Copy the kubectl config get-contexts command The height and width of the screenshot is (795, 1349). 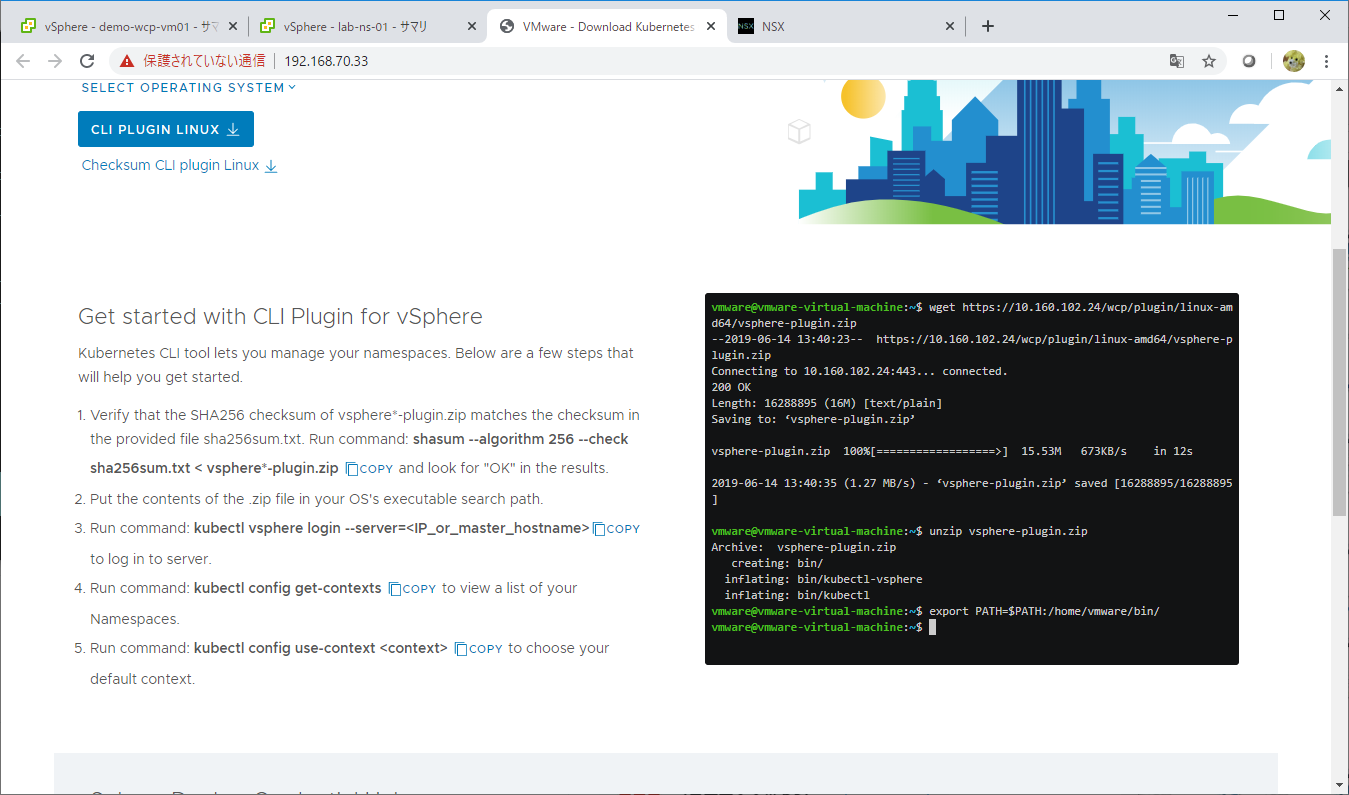coord(412,589)
